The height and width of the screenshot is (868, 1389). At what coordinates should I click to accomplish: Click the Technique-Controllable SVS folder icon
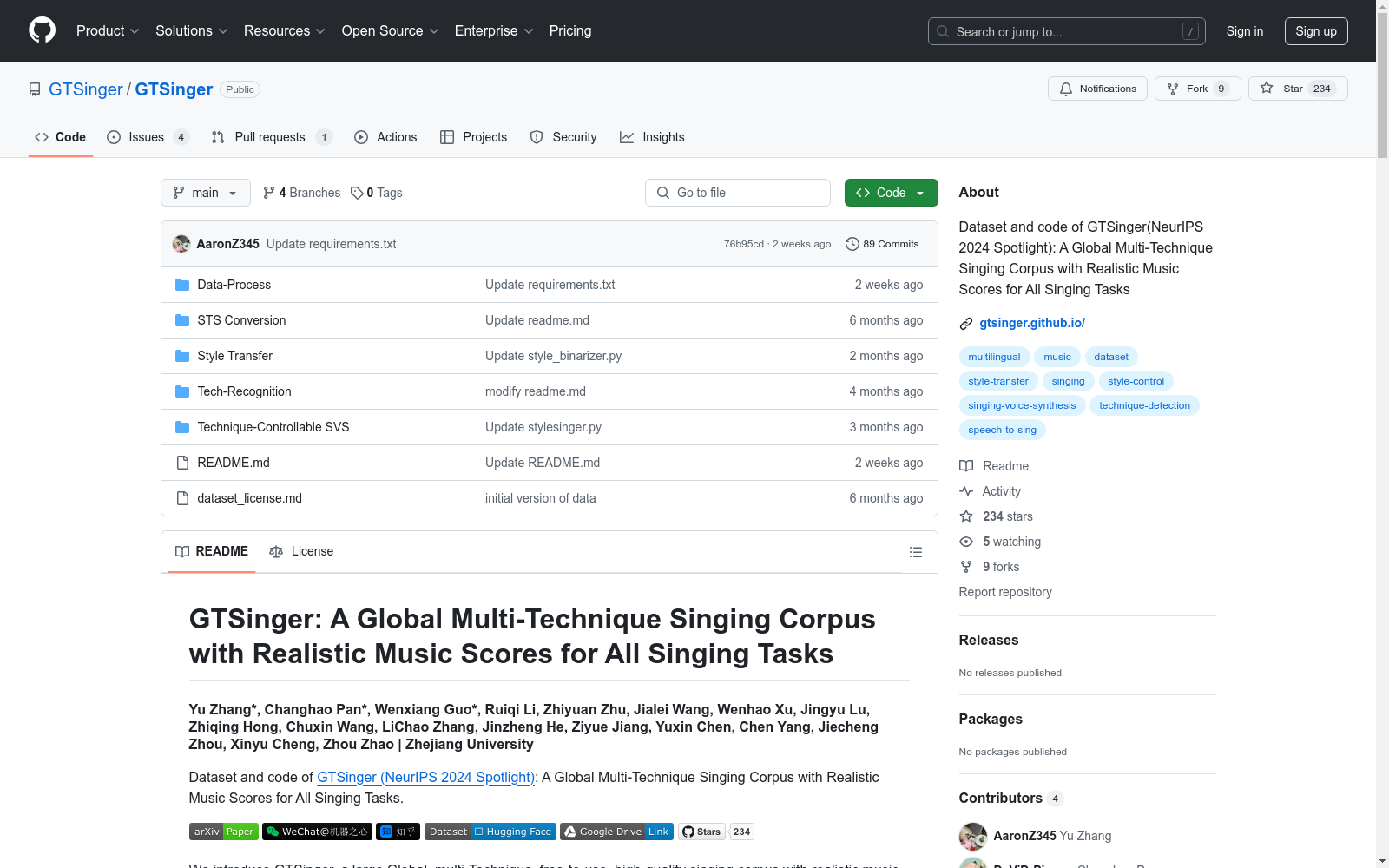(182, 427)
